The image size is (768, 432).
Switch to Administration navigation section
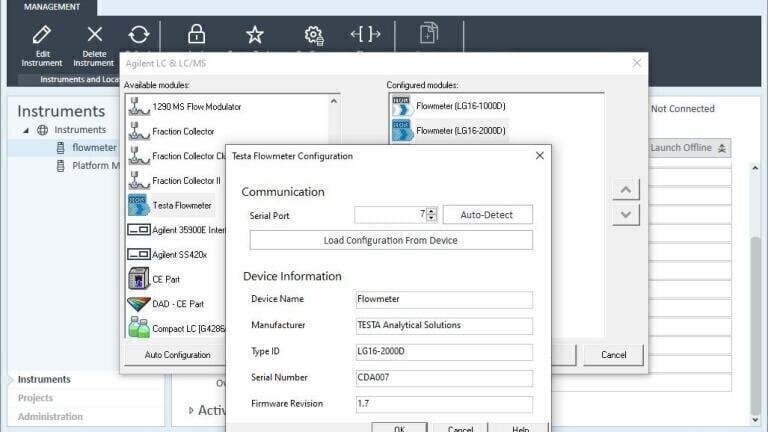pyautogui.click(x=50, y=416)
